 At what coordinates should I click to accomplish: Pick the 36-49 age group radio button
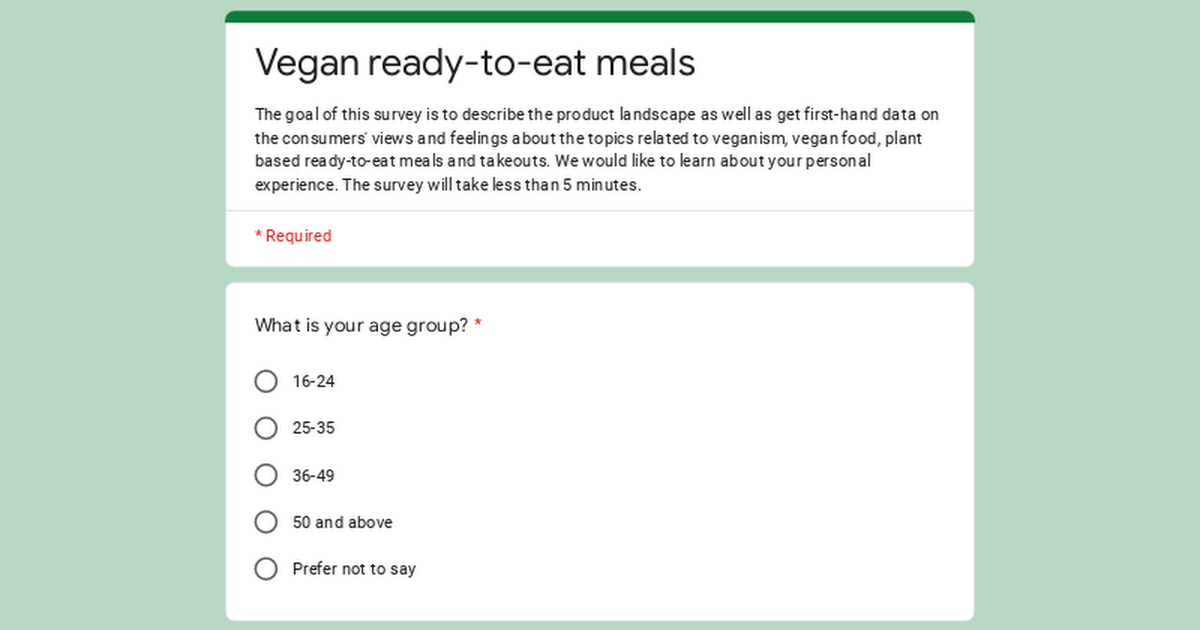coord(266,475)
